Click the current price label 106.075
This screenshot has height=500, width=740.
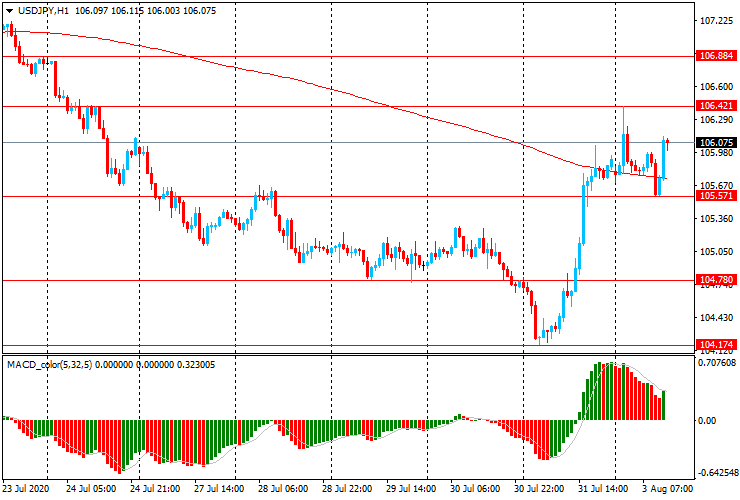(x=716, y=143)
